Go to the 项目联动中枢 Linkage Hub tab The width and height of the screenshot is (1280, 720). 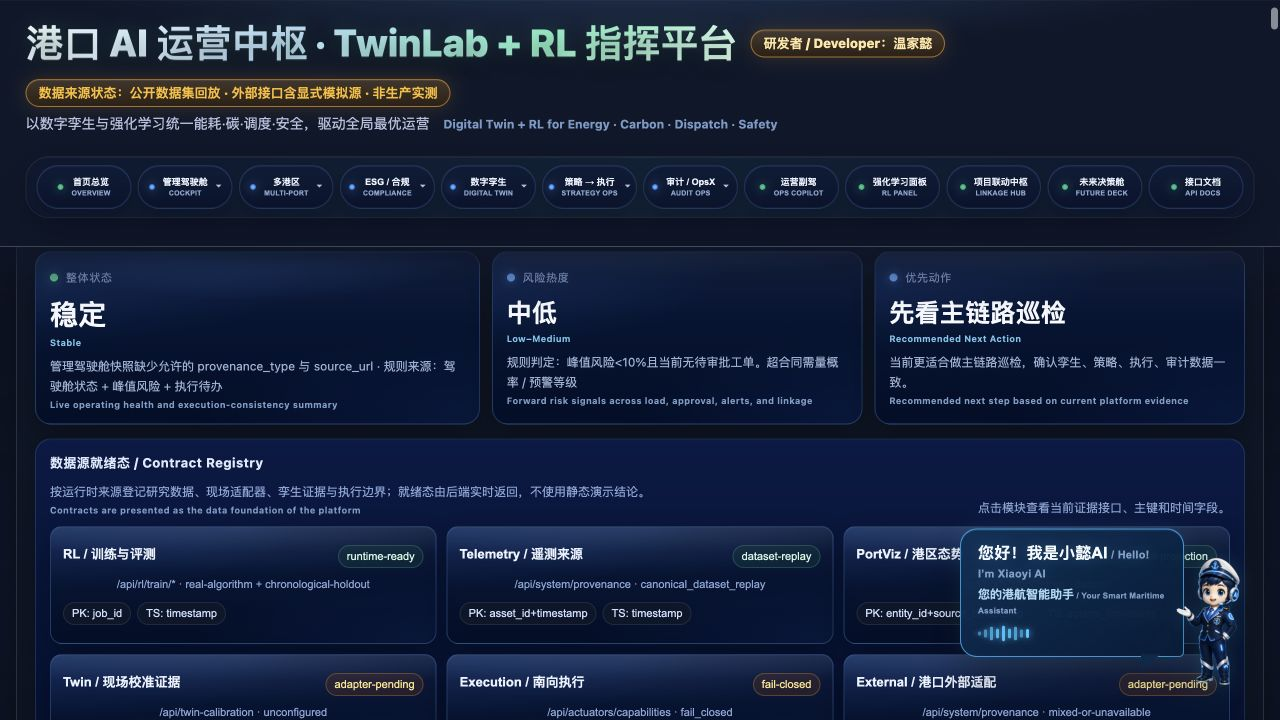993,187
